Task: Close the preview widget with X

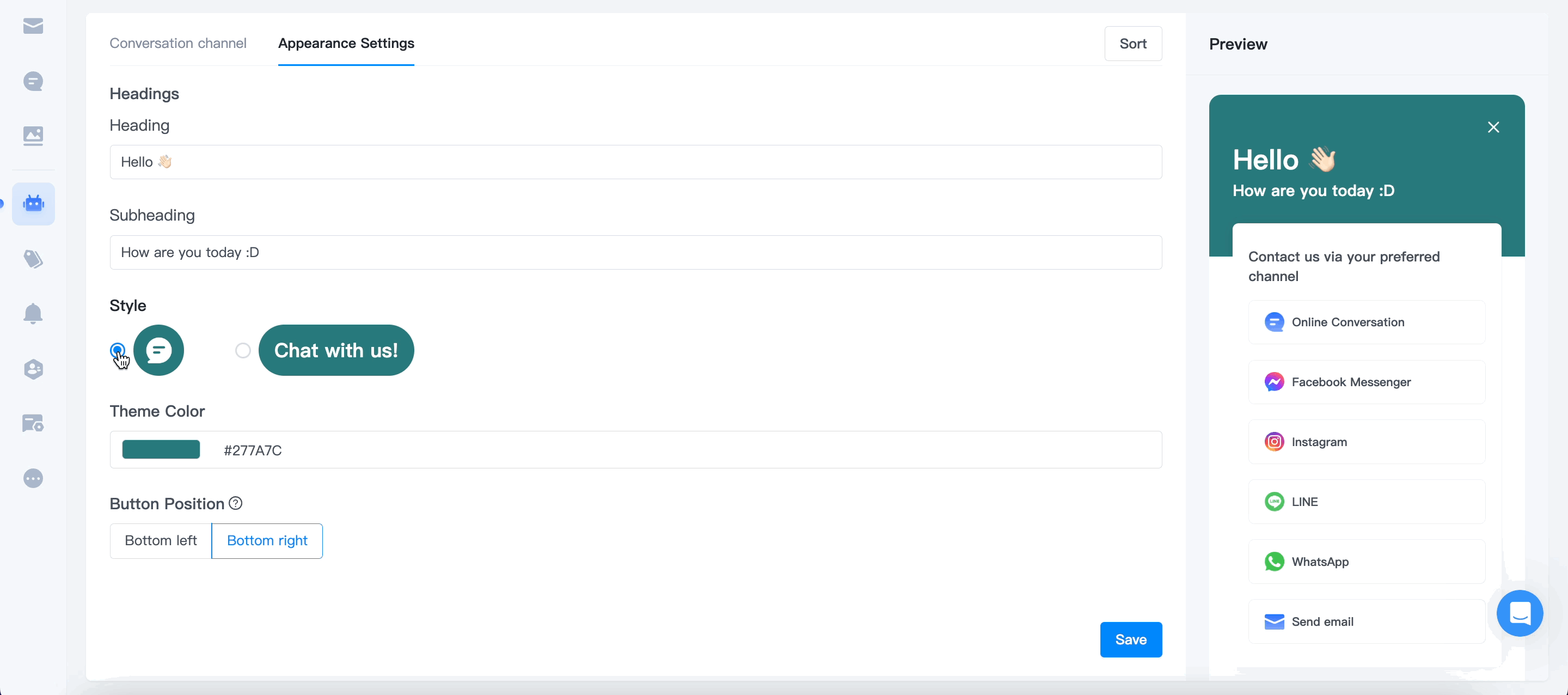Action: (1493, 127)
